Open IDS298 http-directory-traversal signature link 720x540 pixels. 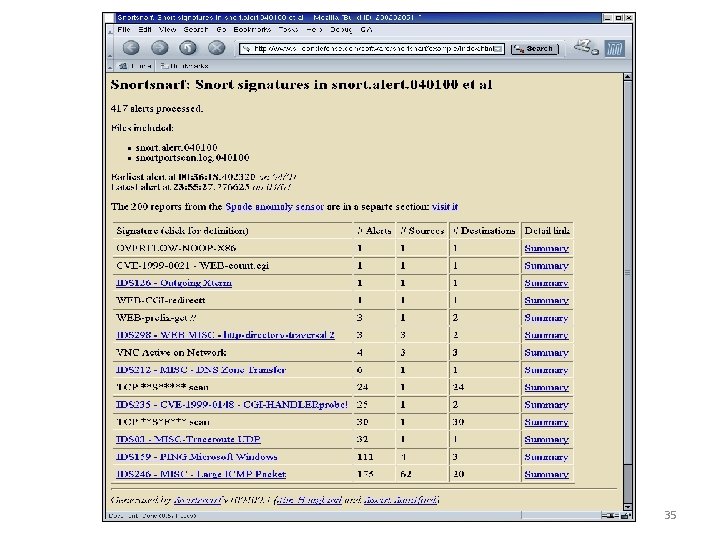click(225, 335)
